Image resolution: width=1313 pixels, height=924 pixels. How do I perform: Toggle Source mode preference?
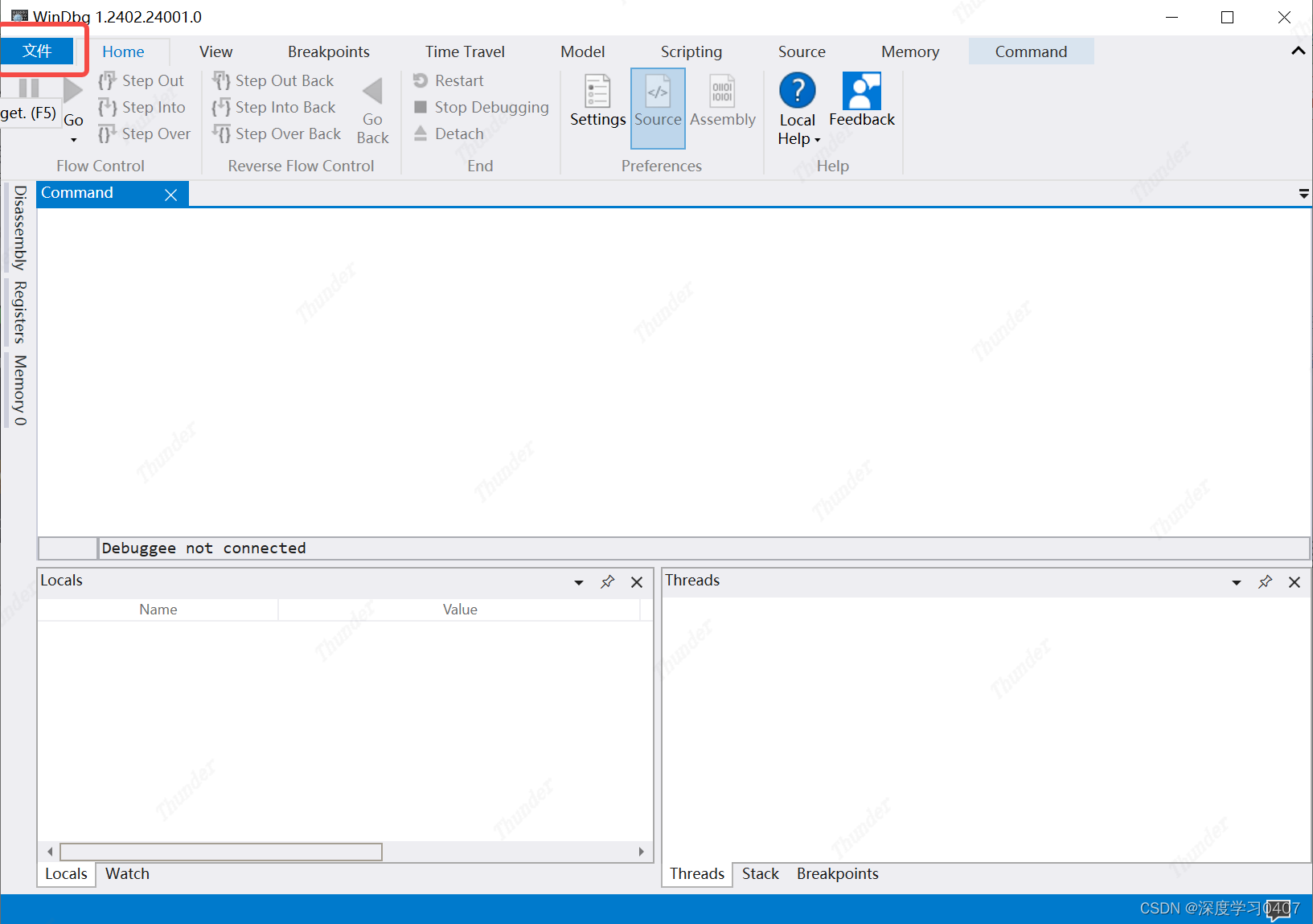[x=658, y=108]
